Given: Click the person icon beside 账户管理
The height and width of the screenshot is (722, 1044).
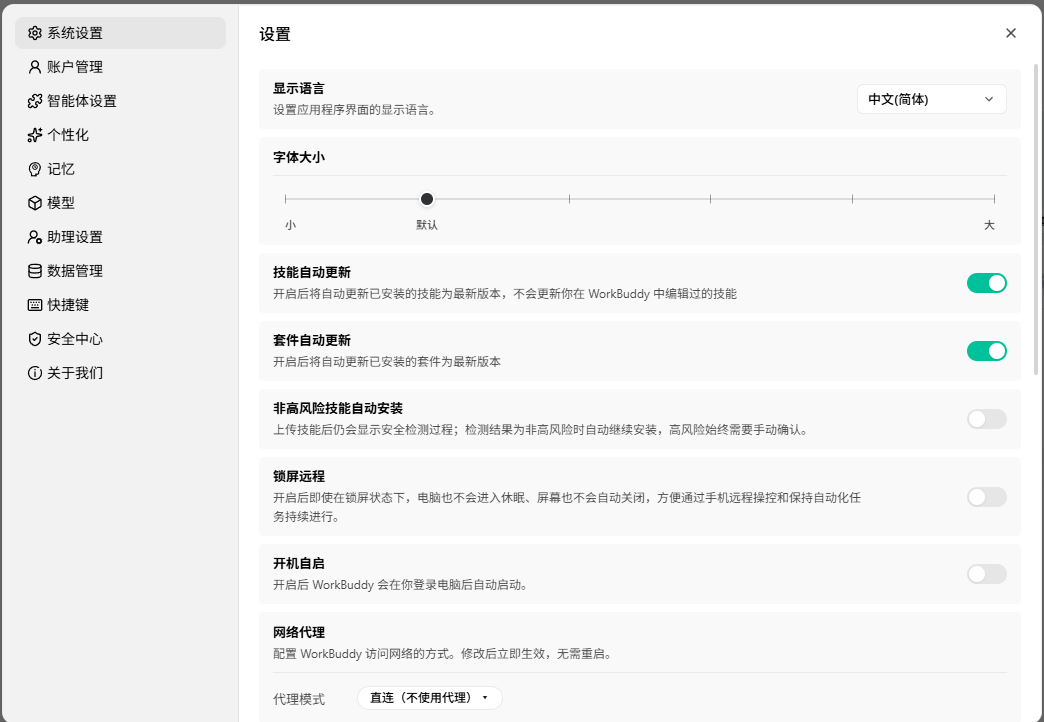Looking at the screenshot, I should 35,67.
